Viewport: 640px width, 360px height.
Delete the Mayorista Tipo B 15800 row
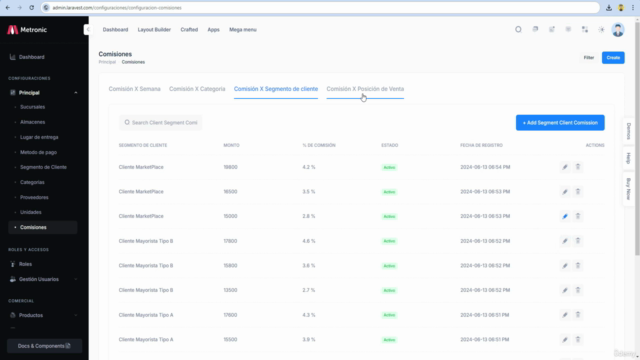click(x=578, y=265)
